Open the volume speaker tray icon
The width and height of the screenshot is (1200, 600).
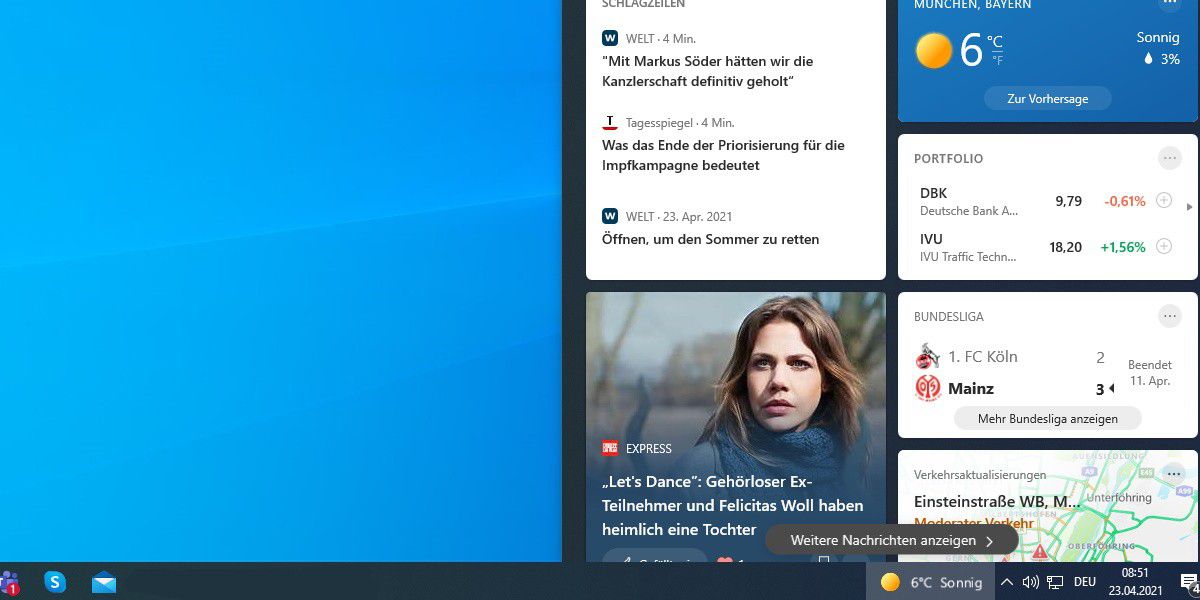(x=1030, y=582)
